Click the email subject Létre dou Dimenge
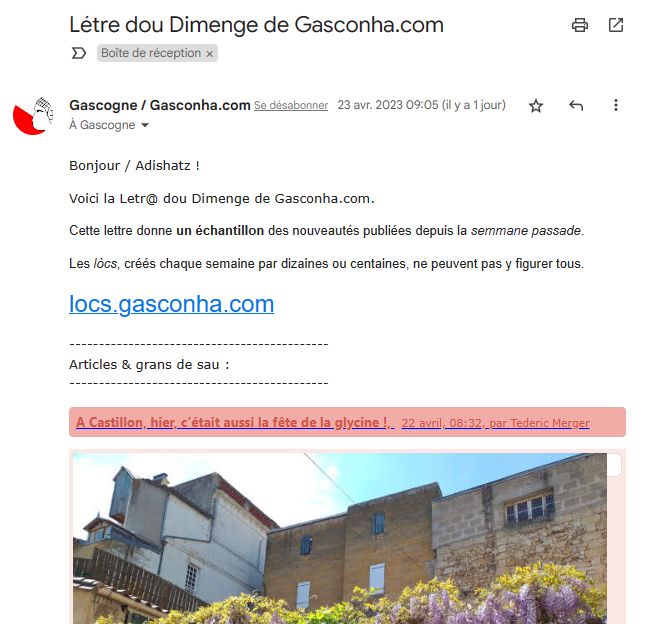The height and width of the screenshot is (624, 645). [x=256, y=25]
